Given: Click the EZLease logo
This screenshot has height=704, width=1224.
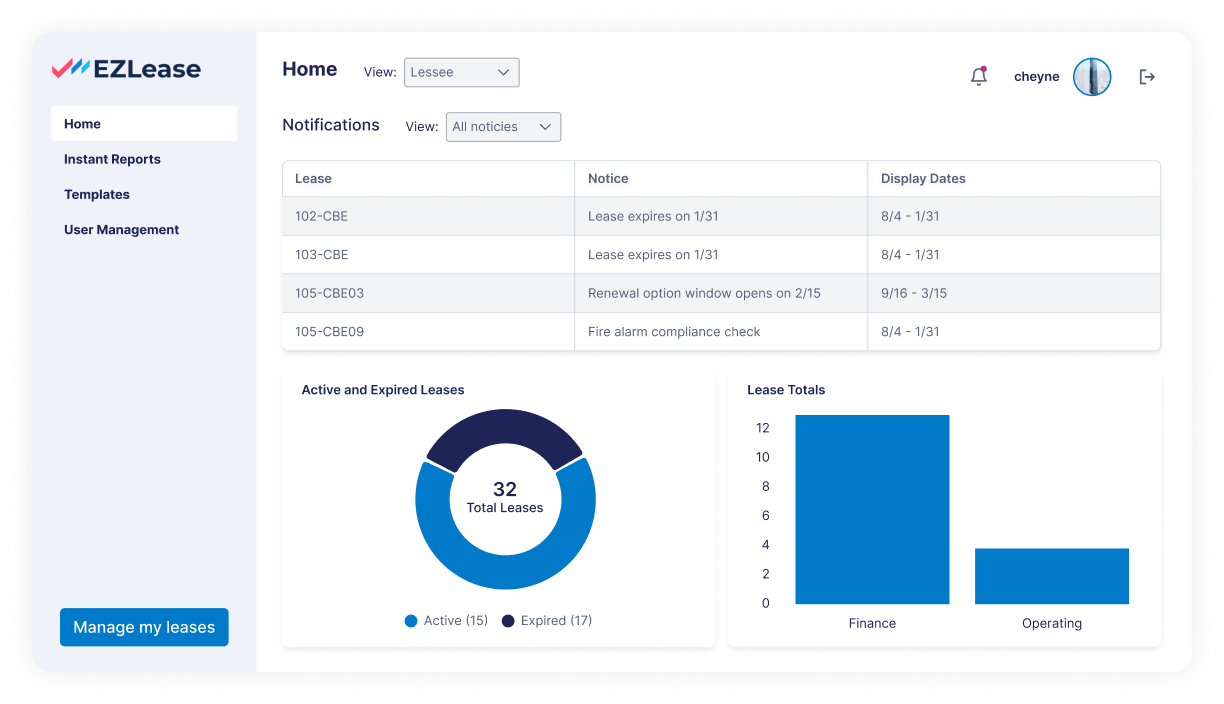Looking at the screenshot, I should [x=126, y=68].
